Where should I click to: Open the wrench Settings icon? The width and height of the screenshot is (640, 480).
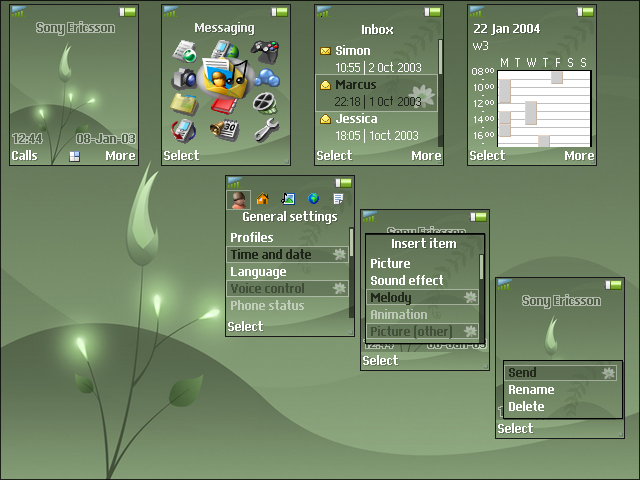pos(267,130)
